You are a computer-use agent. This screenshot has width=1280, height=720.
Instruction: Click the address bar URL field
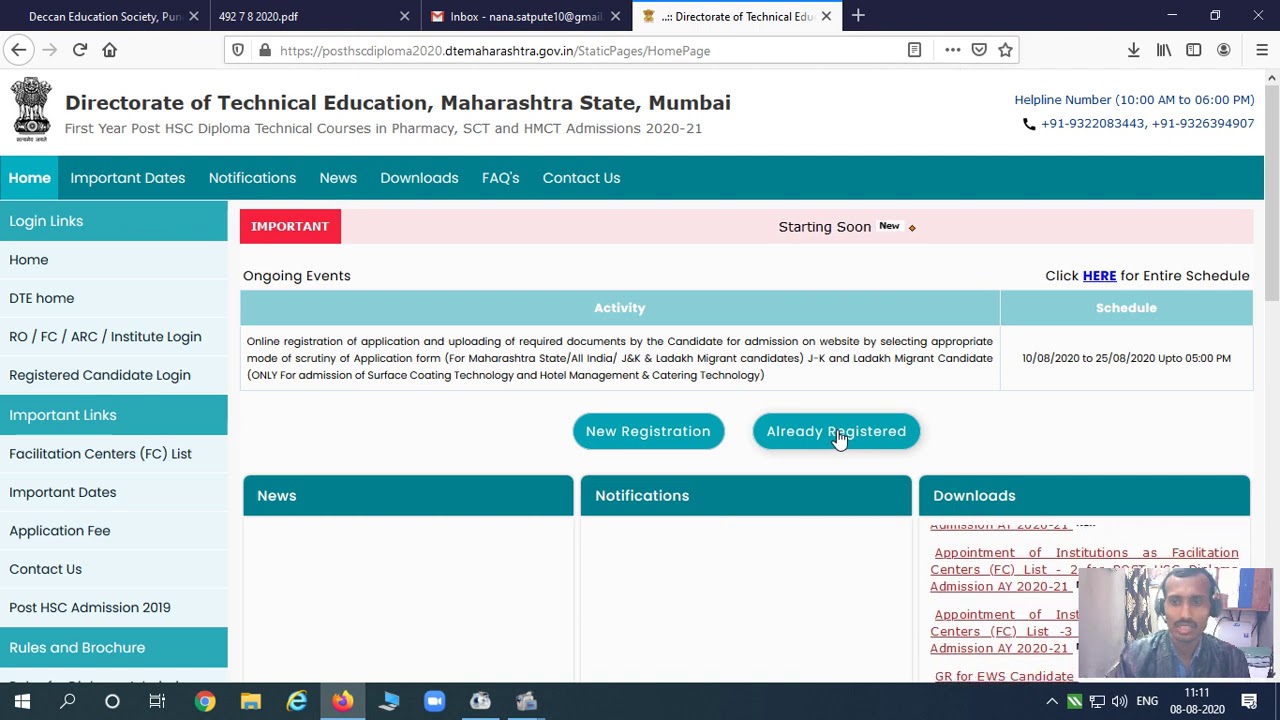pyautogui.click(x=590, y=50)
